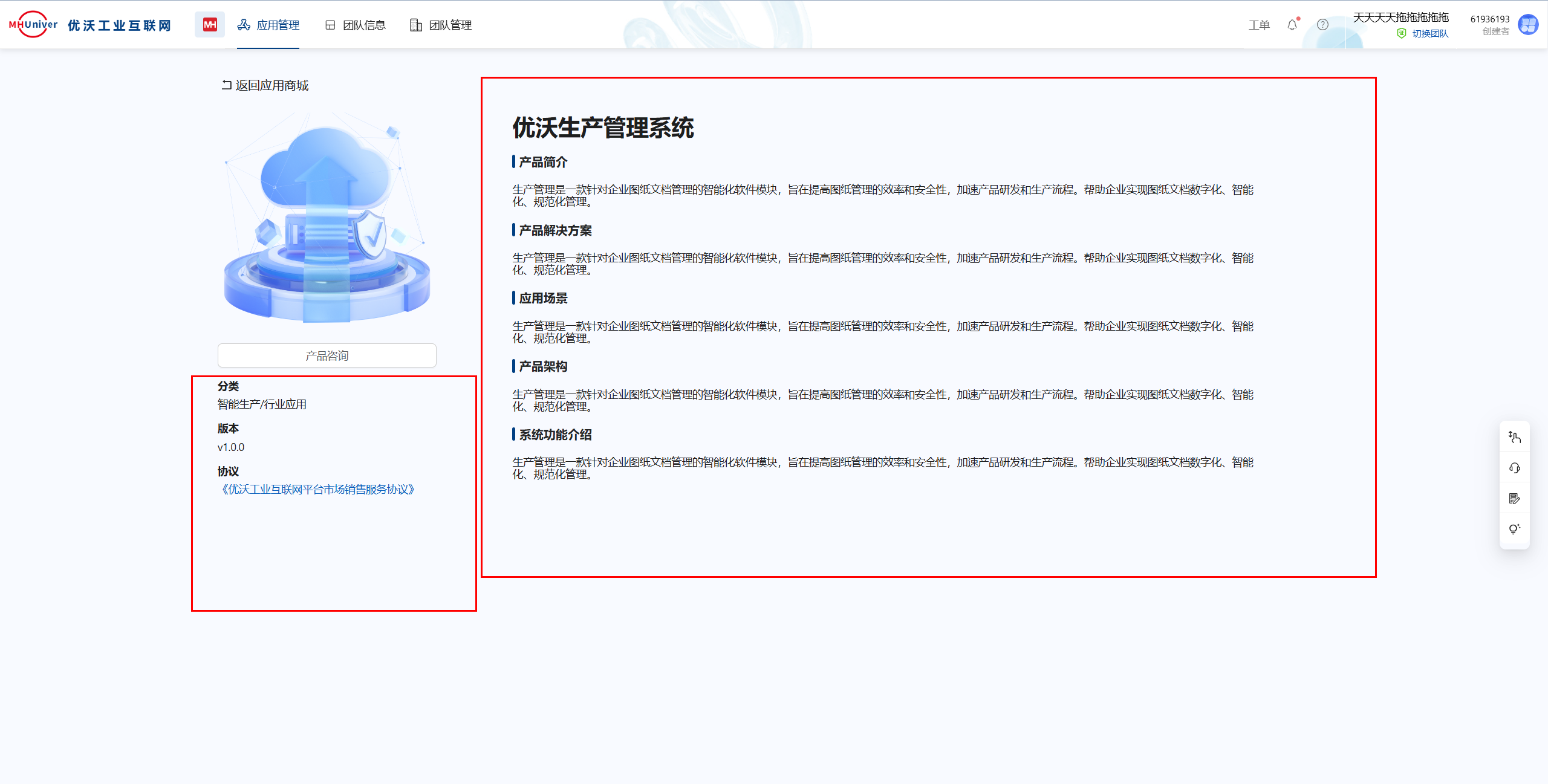Click the customer service headset icon
The height and width of the screenshot is (784, 1548).
(x=1514, y=468)
